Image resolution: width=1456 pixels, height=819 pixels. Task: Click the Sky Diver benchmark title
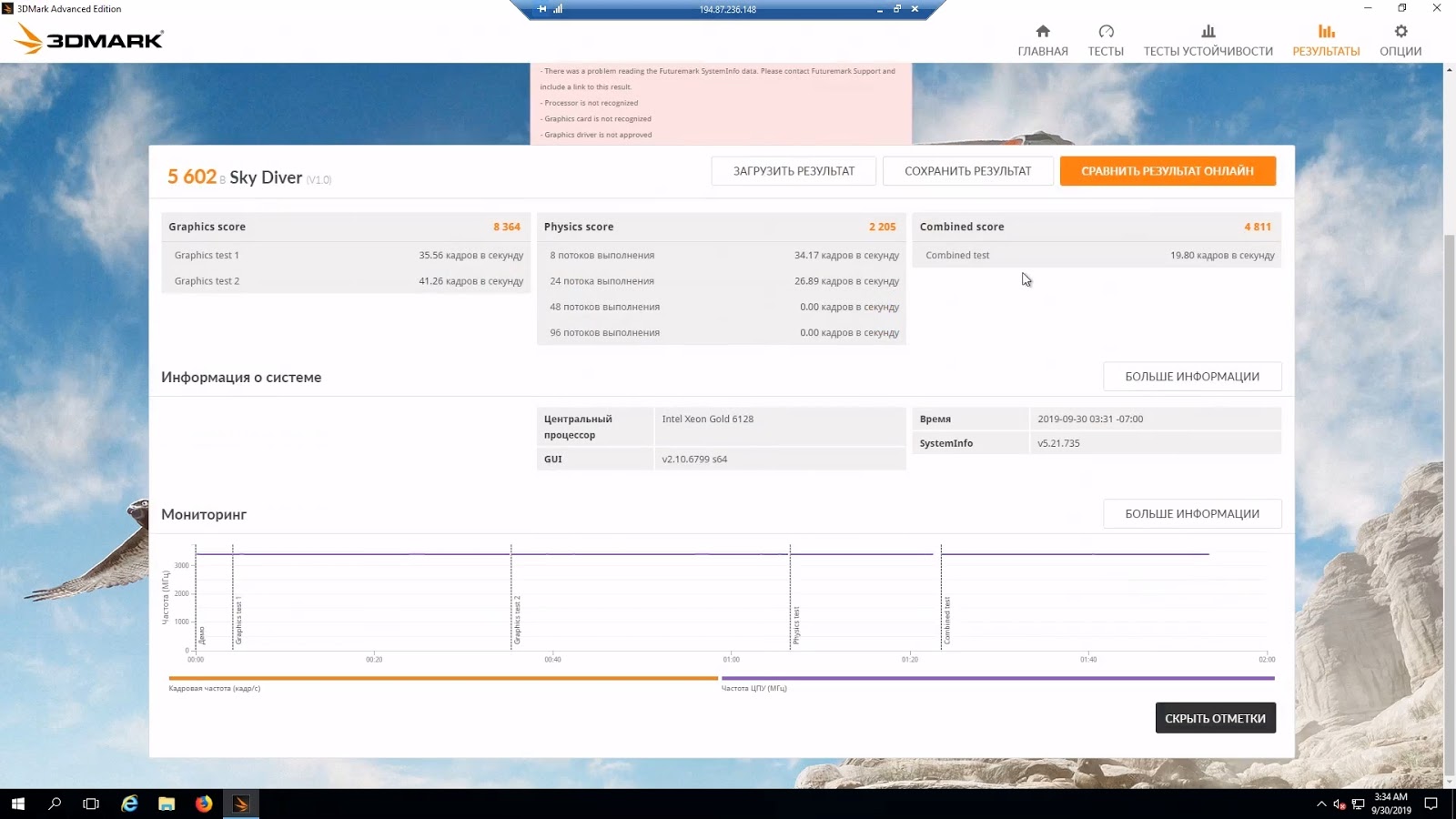click(x=266, y=177)
